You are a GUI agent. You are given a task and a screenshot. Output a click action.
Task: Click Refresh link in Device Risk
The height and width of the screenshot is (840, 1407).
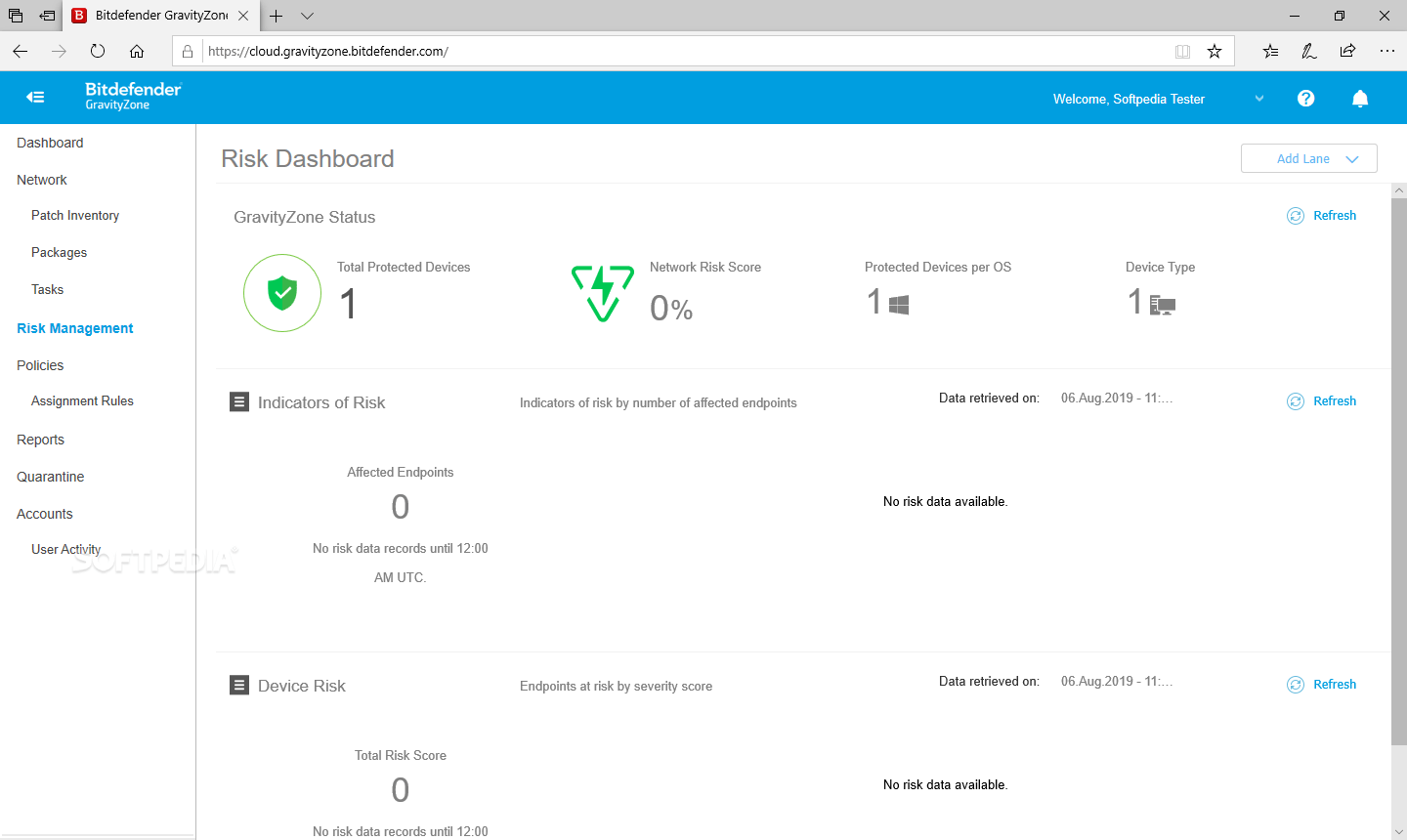1335,685
